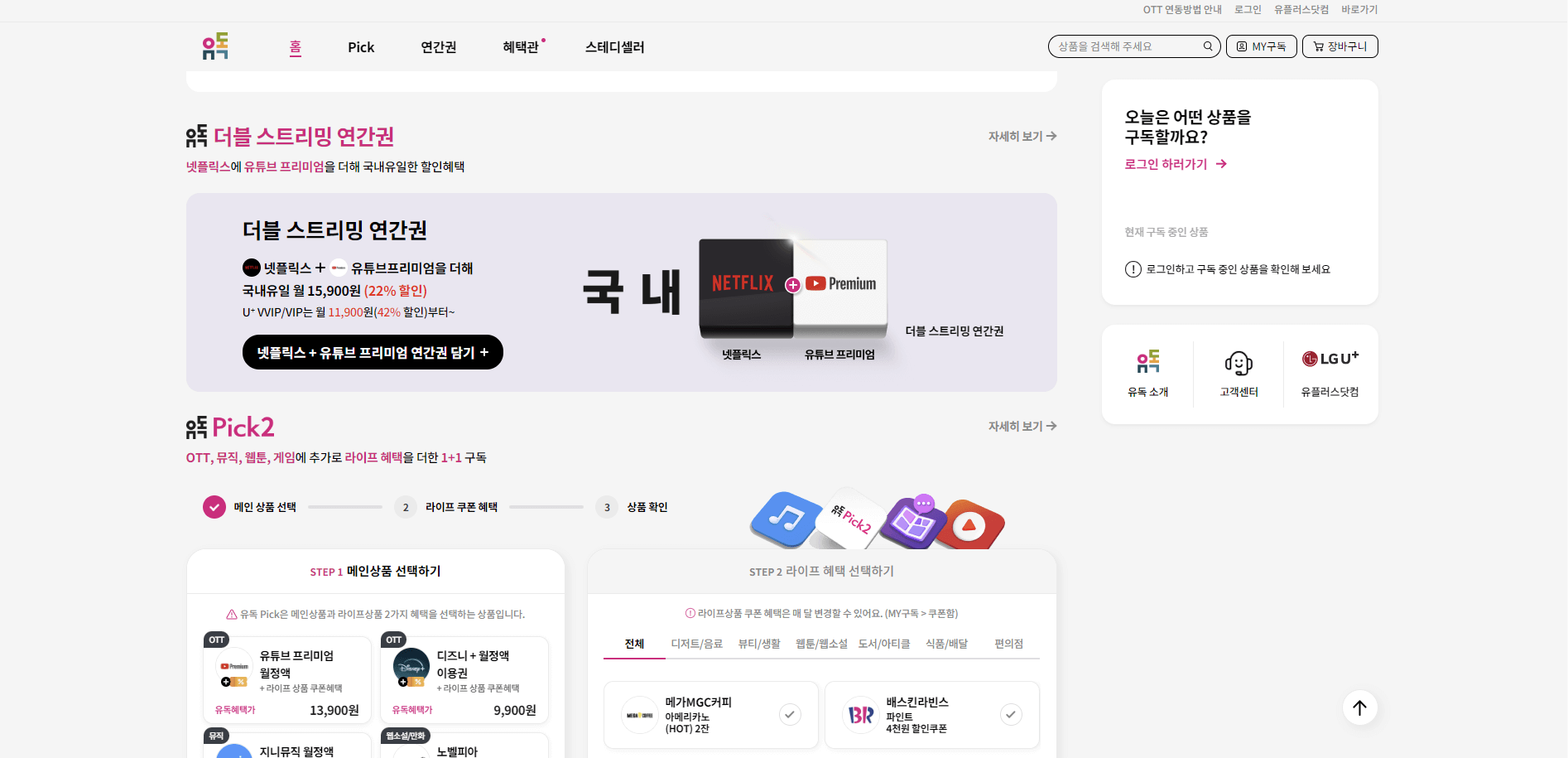The width and height of the screenshot is (1568, 758).
Task: Click the YouTube Premium logo on 유튜브 프리미엄 card
Action: pyautogui.click(x=231, y=664)
